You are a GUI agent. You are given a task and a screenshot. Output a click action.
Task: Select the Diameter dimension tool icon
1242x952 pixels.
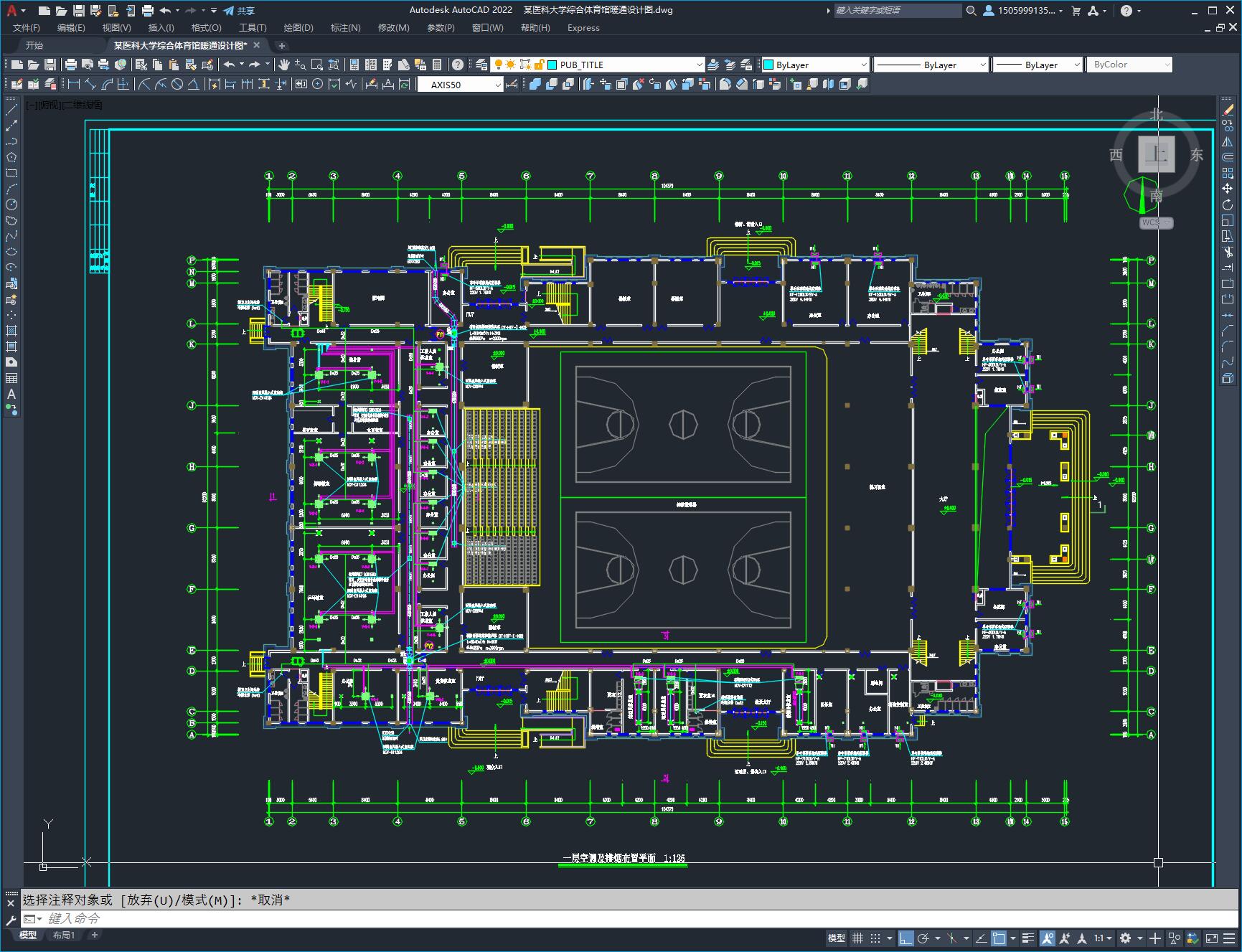pyautogui.click(x=177, y=84)
